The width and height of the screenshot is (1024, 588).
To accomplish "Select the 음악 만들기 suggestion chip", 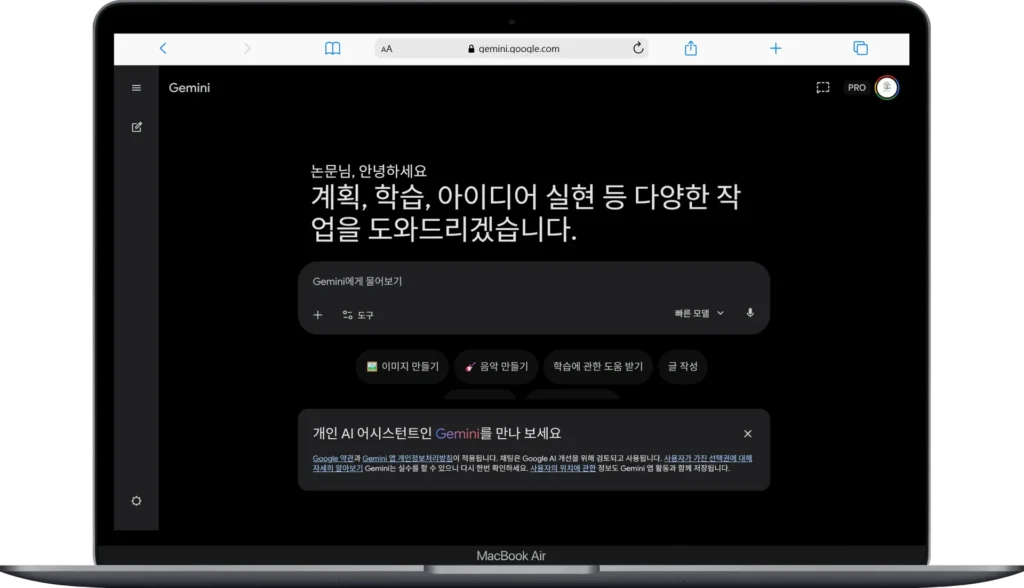I will point(496,367).
